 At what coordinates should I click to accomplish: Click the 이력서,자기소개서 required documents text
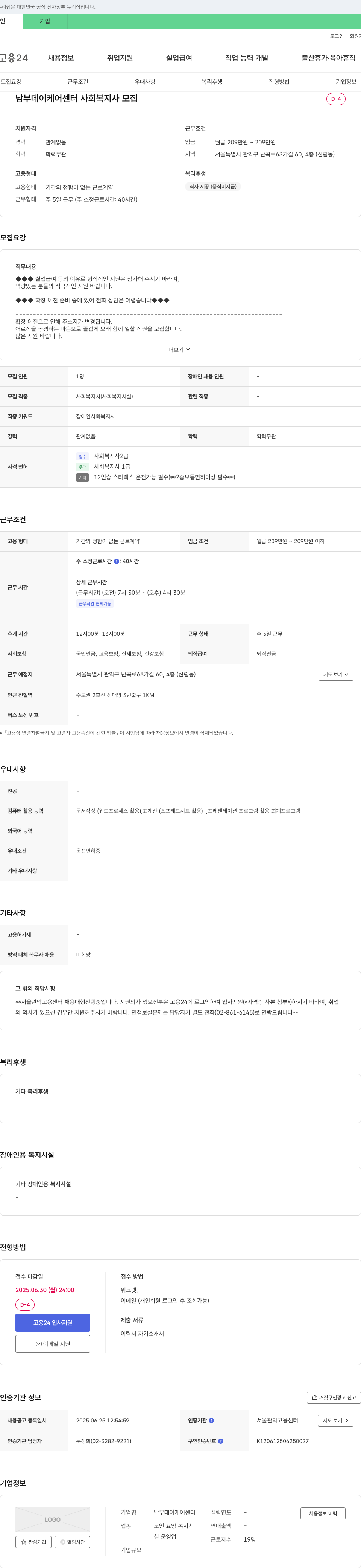[x=142, y=1334]
